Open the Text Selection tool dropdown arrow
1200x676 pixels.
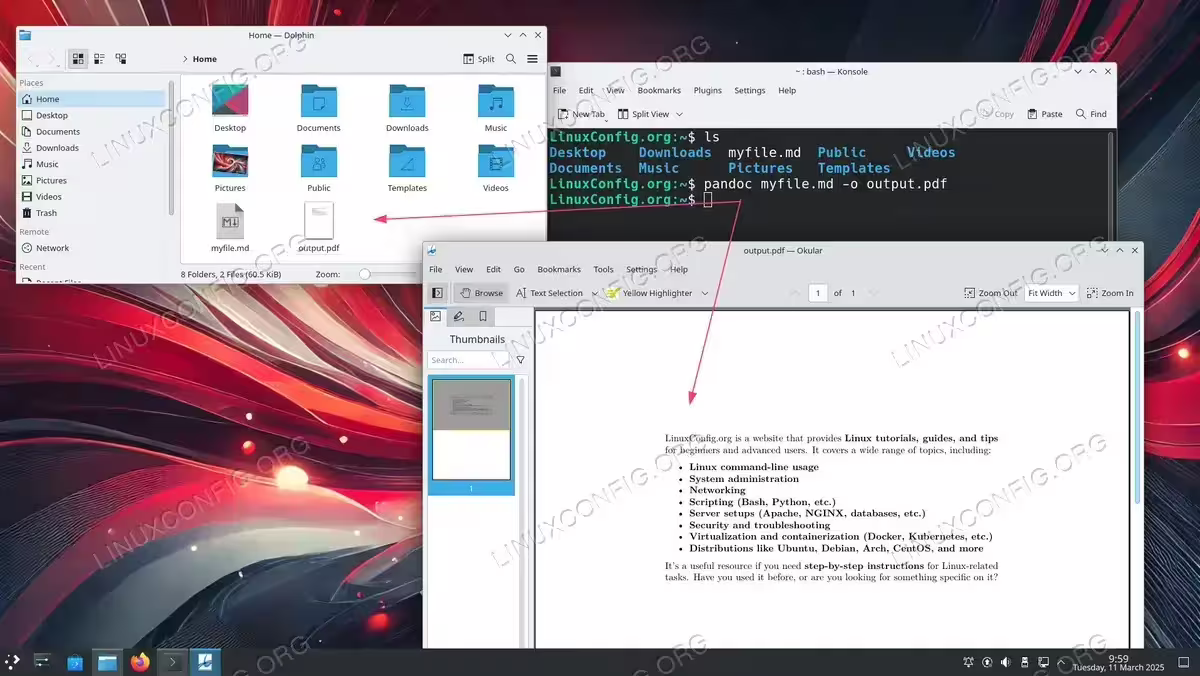(x=594, y=293)
